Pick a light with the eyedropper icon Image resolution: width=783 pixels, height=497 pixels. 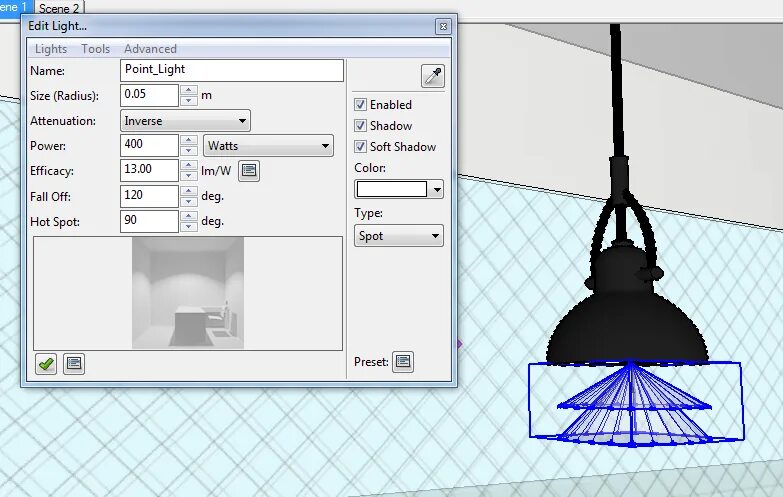pos(432,76)
